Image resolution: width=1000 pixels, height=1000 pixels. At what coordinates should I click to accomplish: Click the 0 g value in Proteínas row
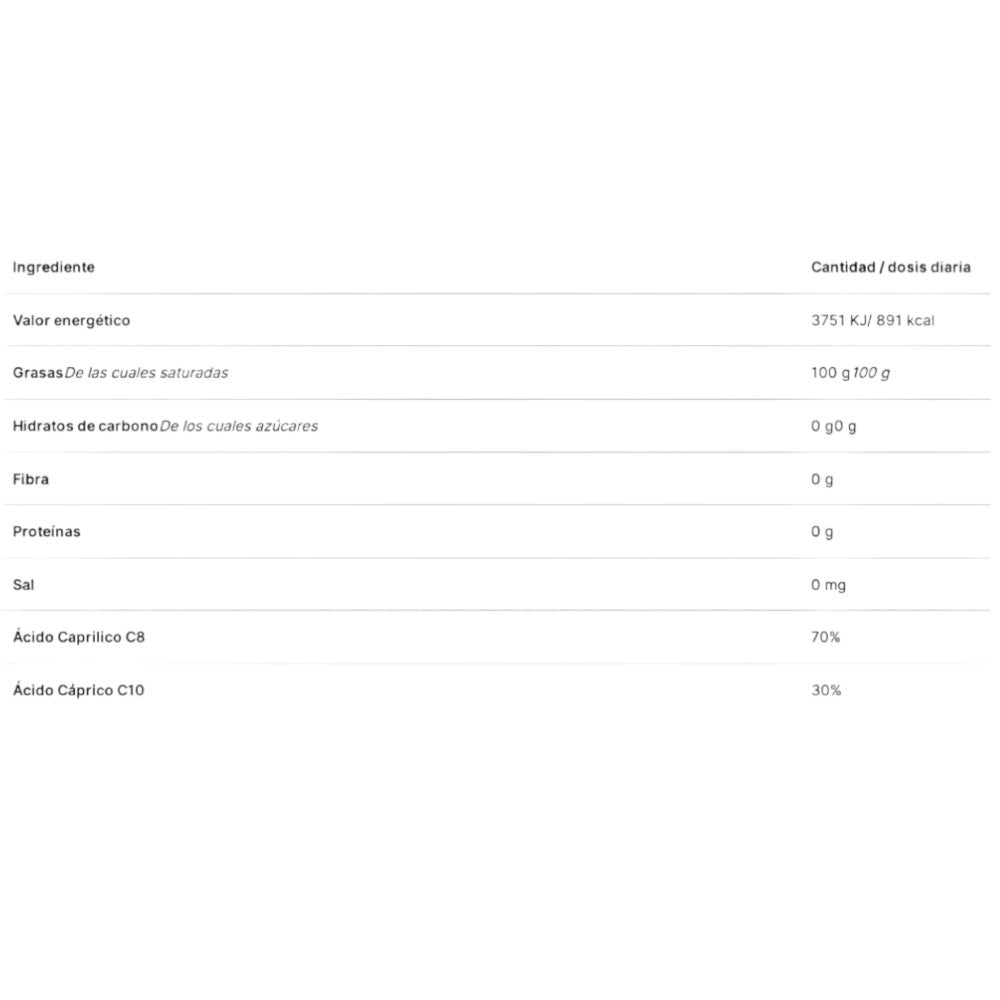click(822, 531)
